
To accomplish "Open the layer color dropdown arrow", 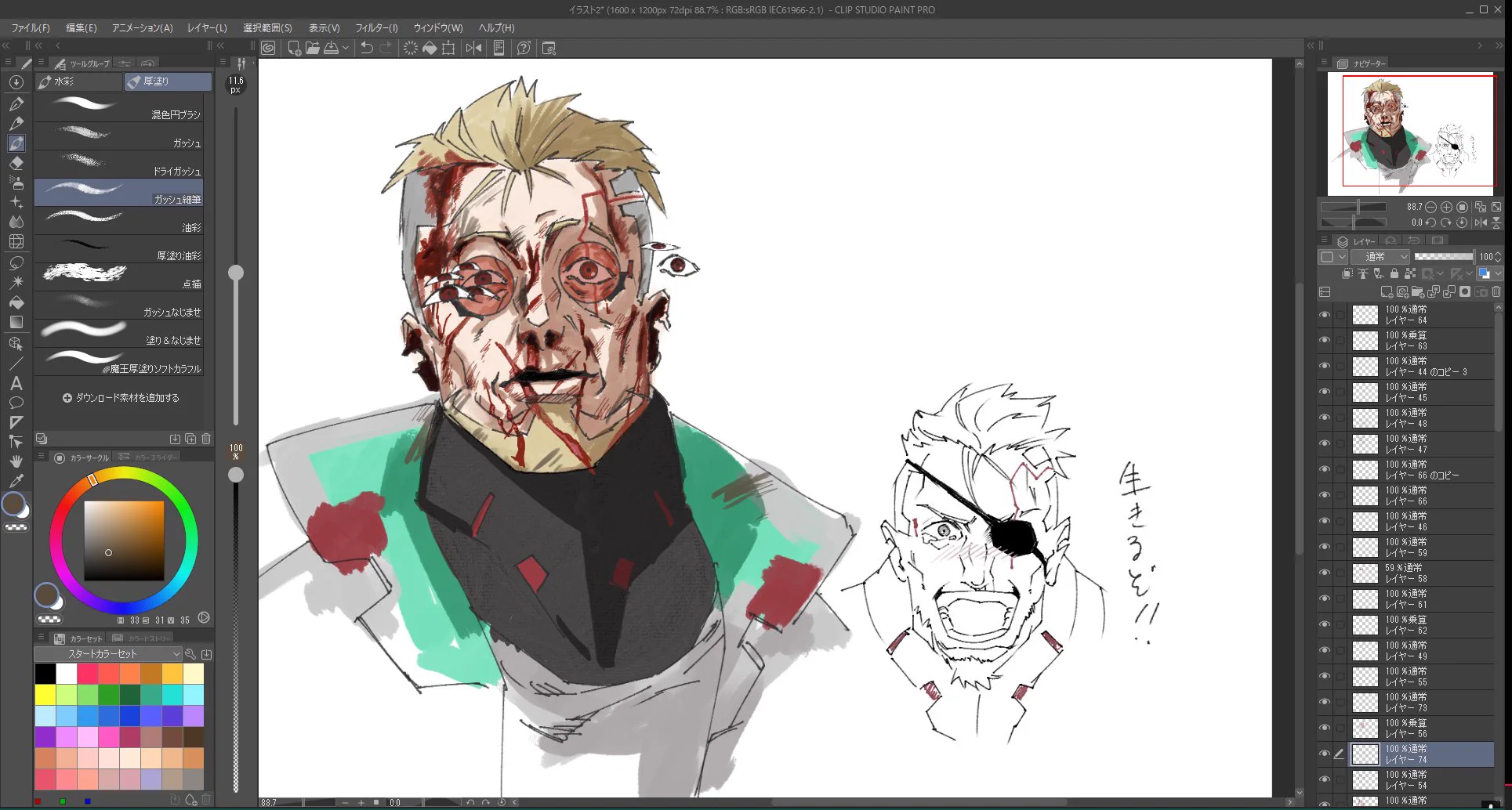I will pyautogui.click(x=1498, y=273).
